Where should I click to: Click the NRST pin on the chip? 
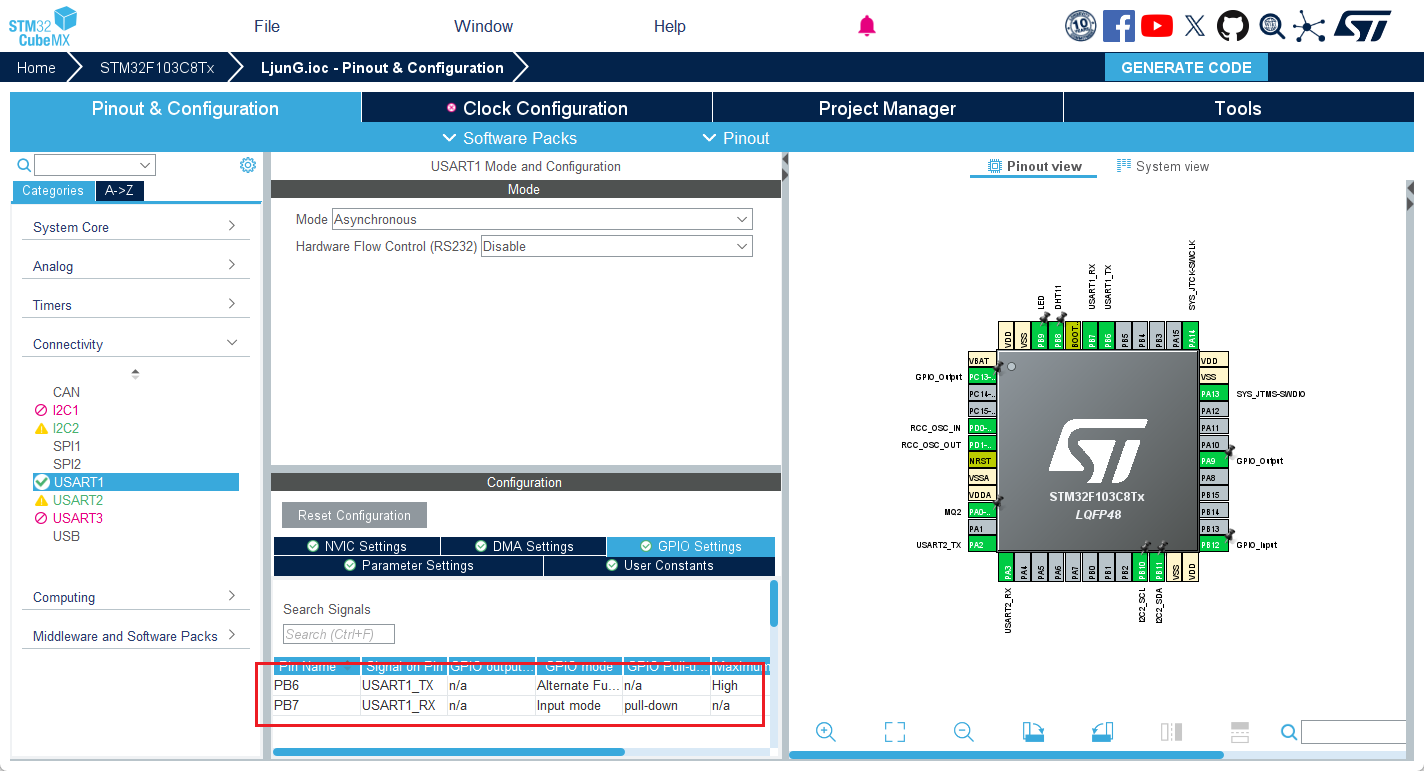point(982,461)
